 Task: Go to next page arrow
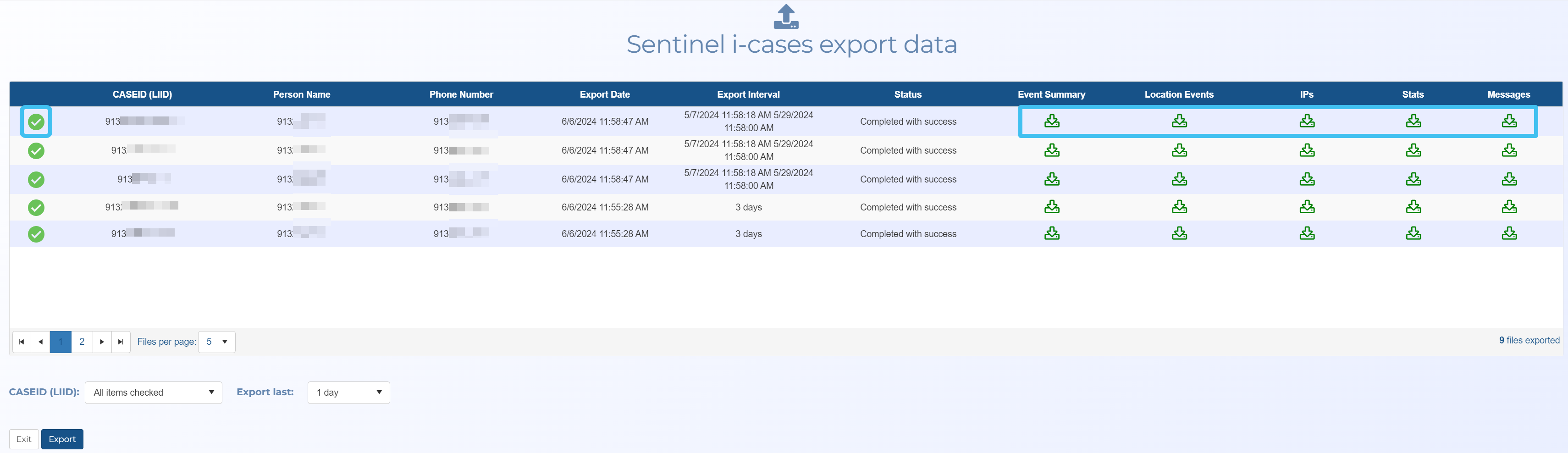tap(102, 342)
